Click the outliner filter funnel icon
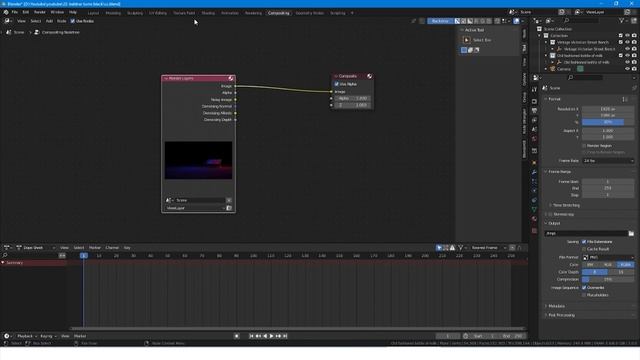Screen dimensions: 640x360 click(x=621, y=20)
